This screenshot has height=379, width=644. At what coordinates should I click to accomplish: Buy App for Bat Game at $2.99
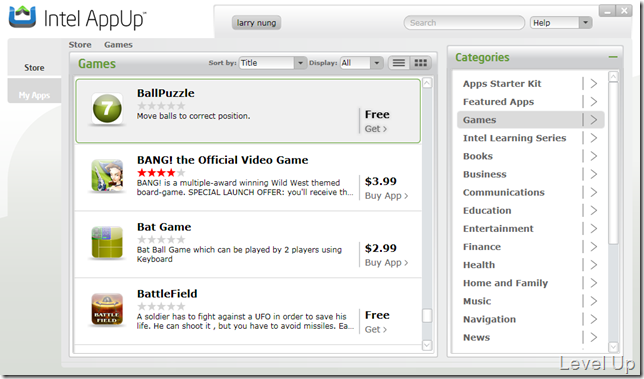pos(386,263)
